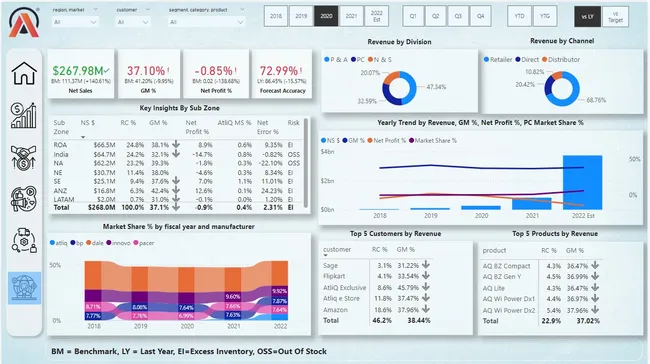
Task: Open the customer filter dropdown
Action: pos(133,22)
